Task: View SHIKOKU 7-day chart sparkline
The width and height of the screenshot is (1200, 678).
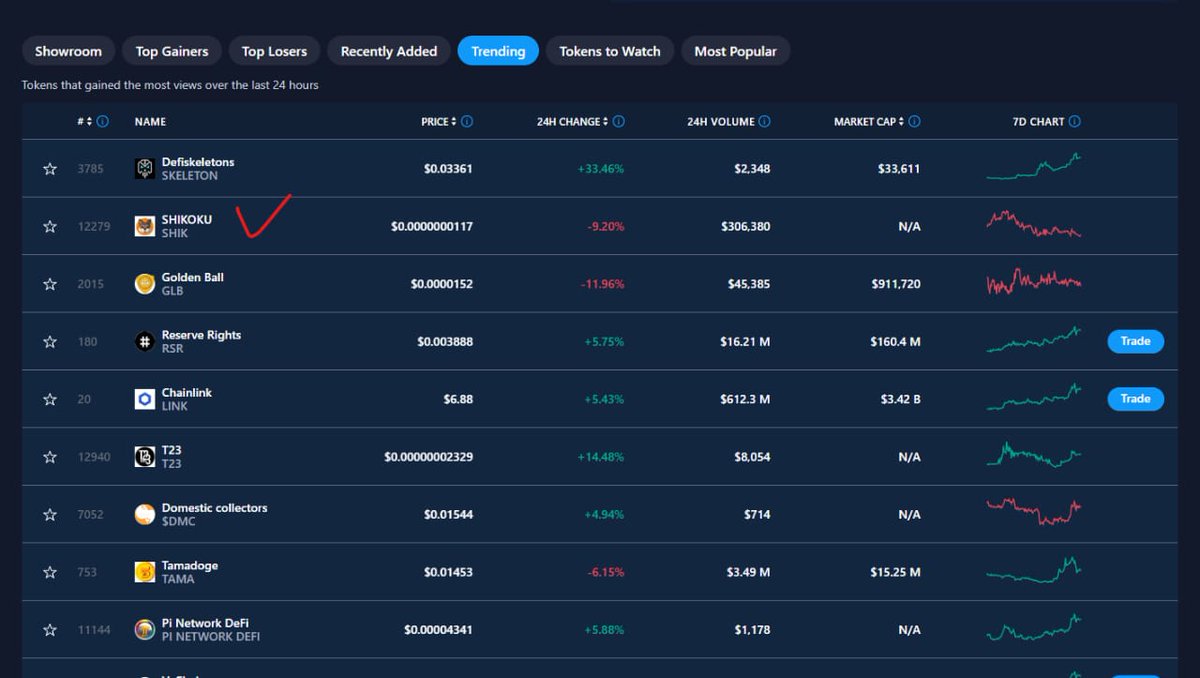Action: click(1034, 223)
